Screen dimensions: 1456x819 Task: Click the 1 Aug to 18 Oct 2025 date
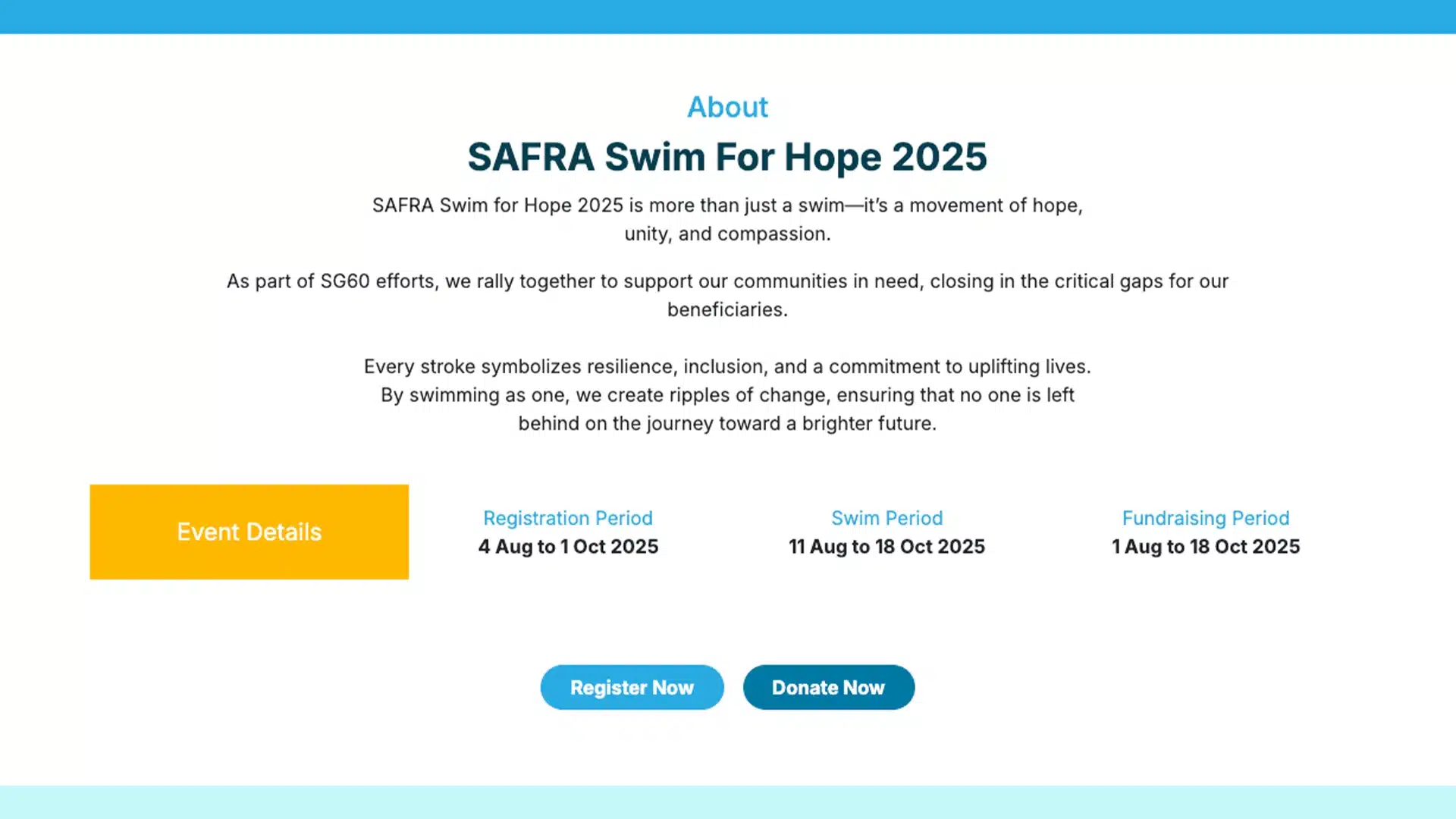1206,547
